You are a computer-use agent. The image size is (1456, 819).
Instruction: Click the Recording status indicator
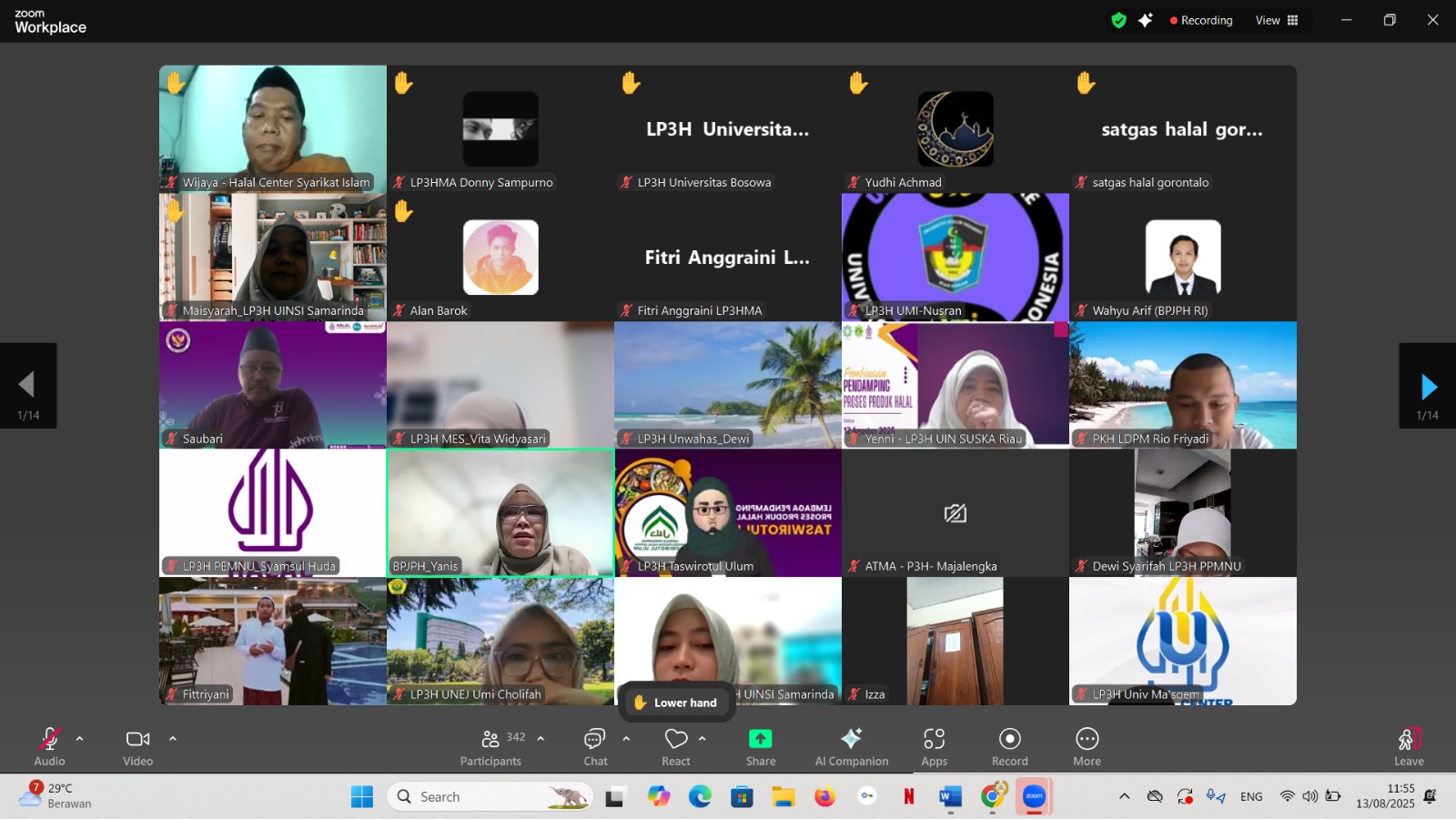(1200, 20)
